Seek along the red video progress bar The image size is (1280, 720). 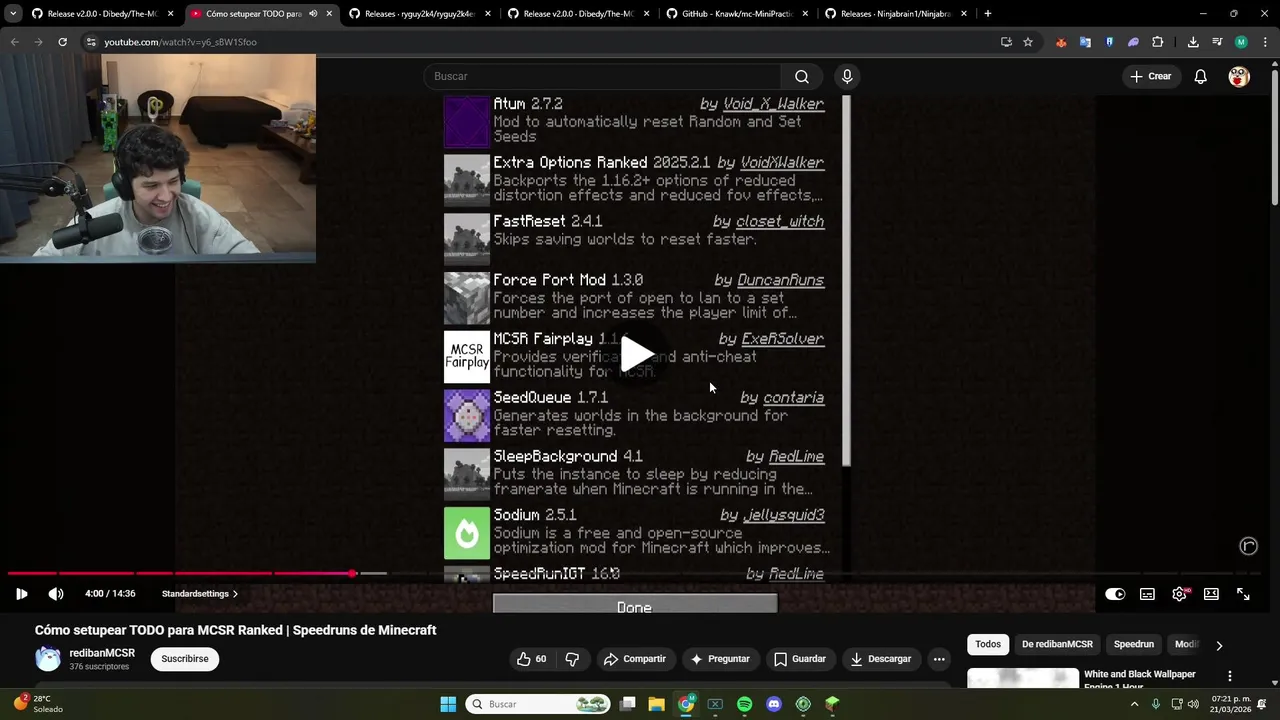point(180,573)
